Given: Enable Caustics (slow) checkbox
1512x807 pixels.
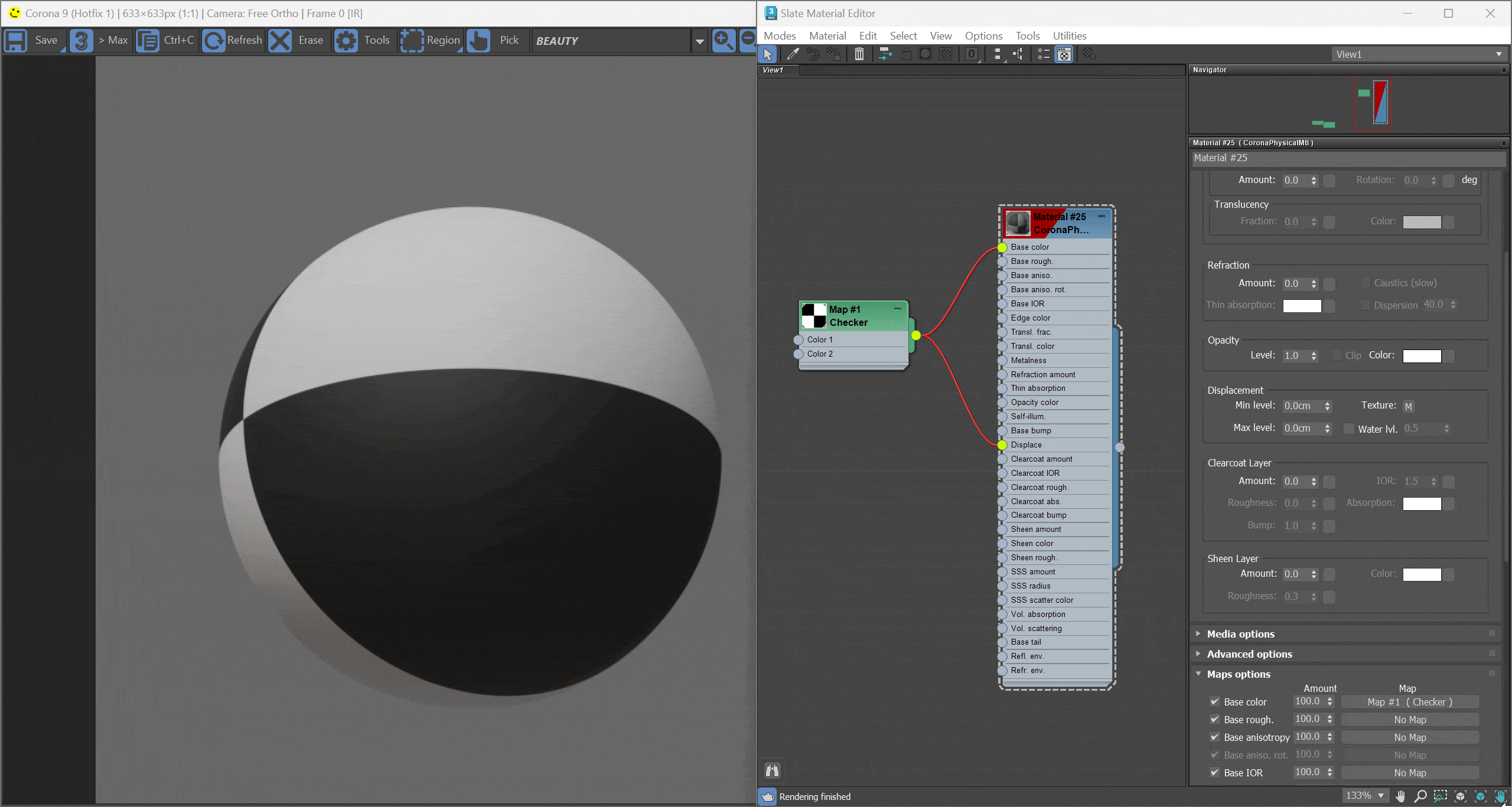Looking at the screenshot, I should click(1366, 283).
